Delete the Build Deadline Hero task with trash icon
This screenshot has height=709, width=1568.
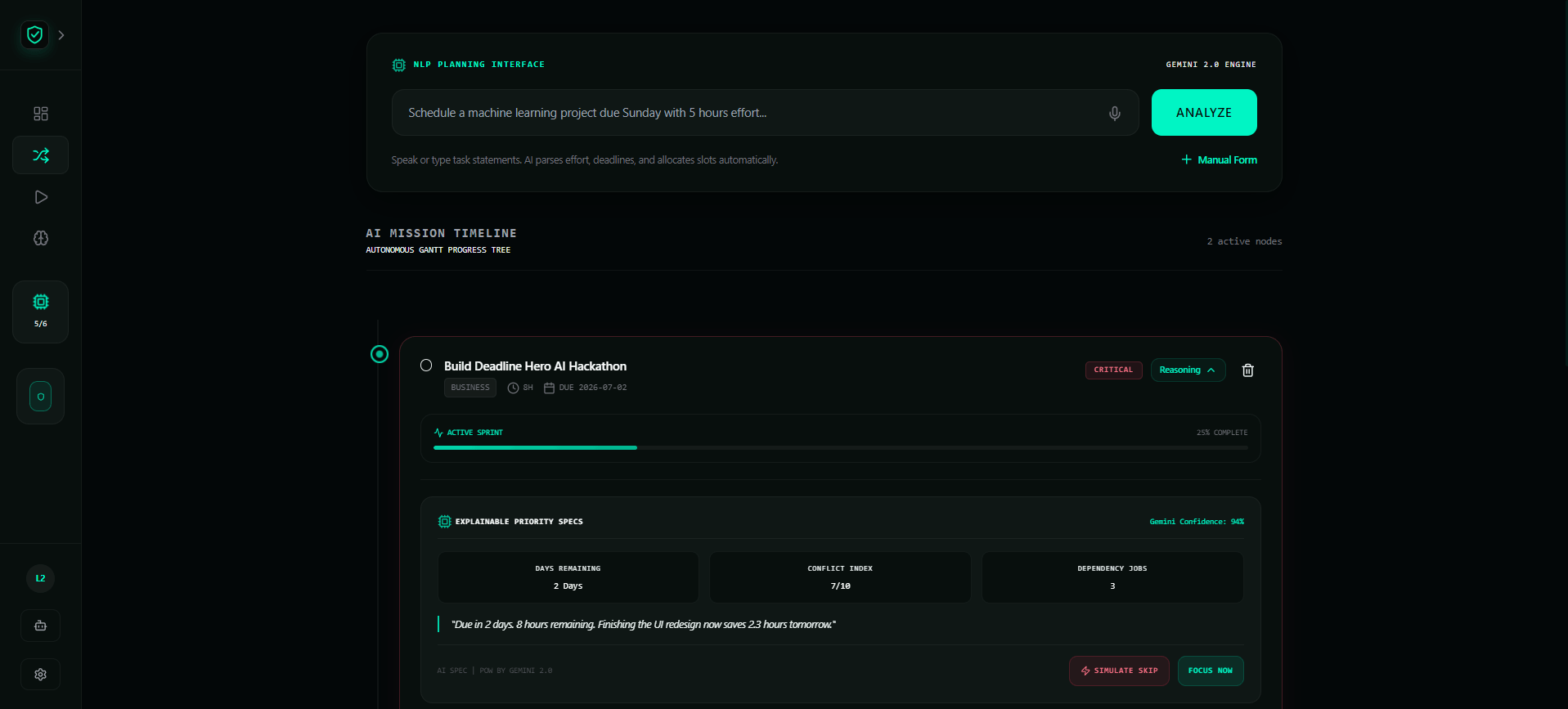pos(1247,370)
